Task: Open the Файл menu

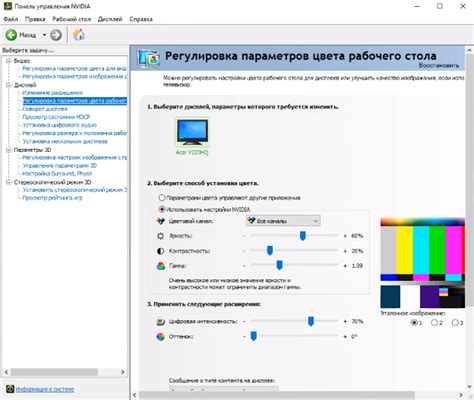Action: coord(11,19)
